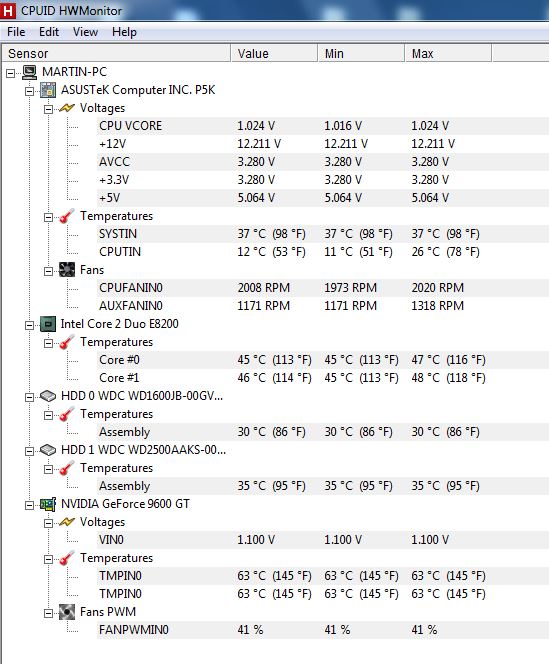Select the MARTIN-PC computer icon
Image resolution: width=549 pixels, height=664 pixels.
[29, 72]
